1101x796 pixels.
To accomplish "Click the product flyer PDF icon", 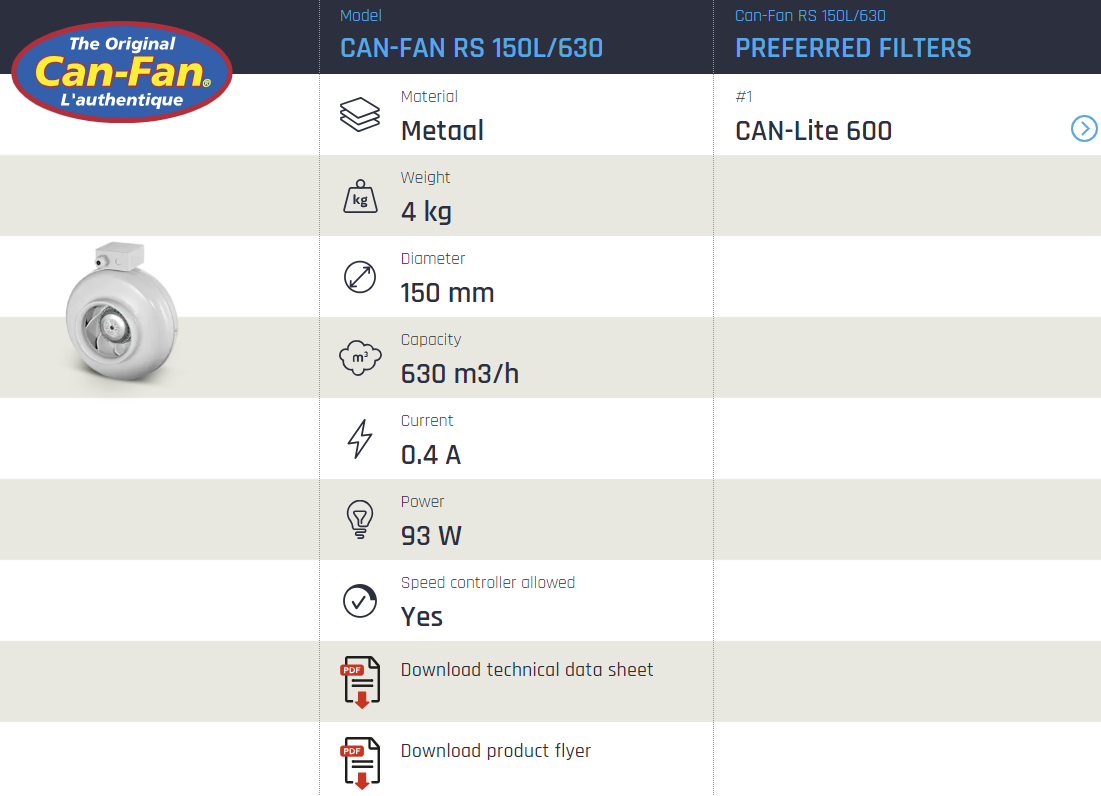I will 360,763.
